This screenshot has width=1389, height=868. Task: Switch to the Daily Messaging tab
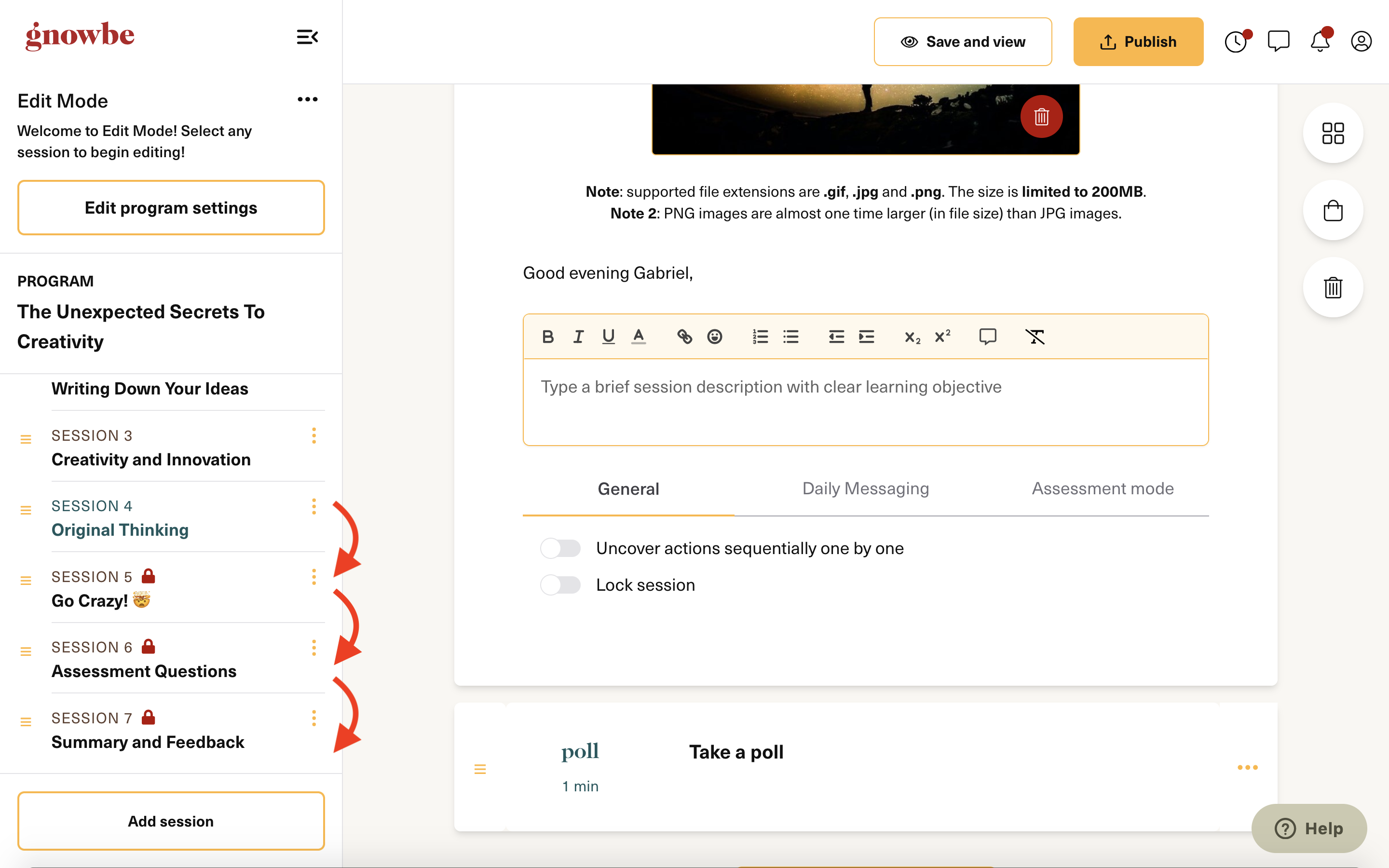tap(866, 488)
